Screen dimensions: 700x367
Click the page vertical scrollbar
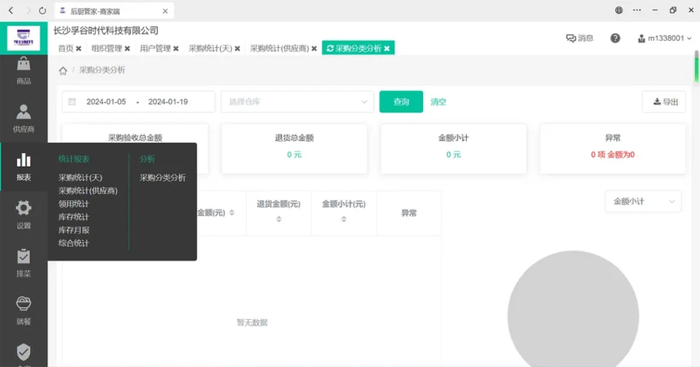pyautogui.click(x=696, y=67)
